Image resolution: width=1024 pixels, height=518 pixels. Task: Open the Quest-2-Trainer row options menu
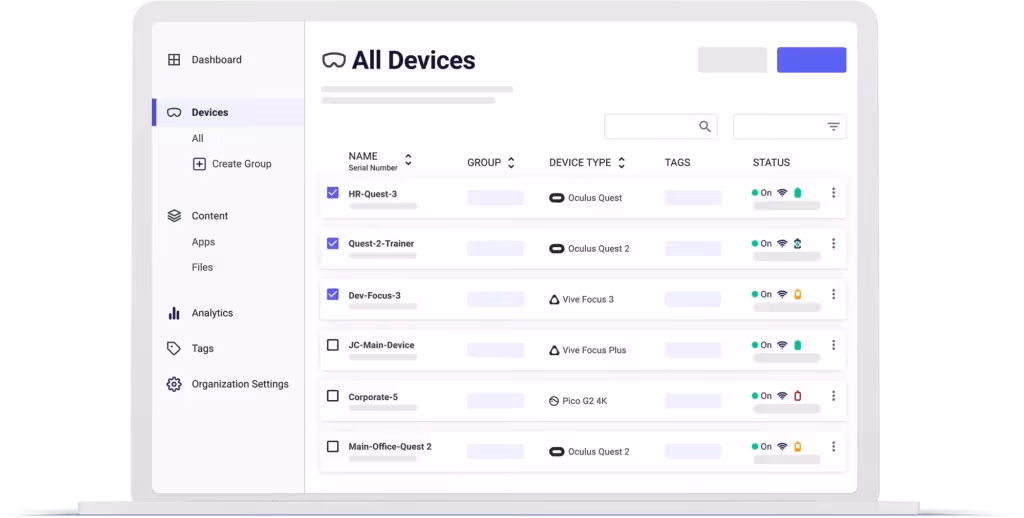tap(833, 243)
